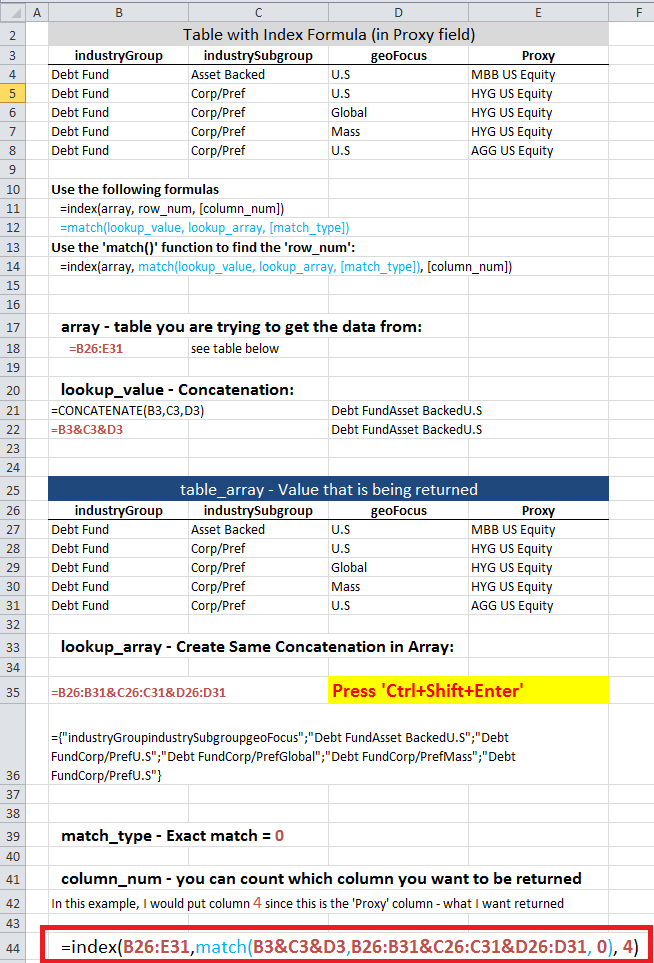Select column D header
654x963 pixels.
point(399,12)
